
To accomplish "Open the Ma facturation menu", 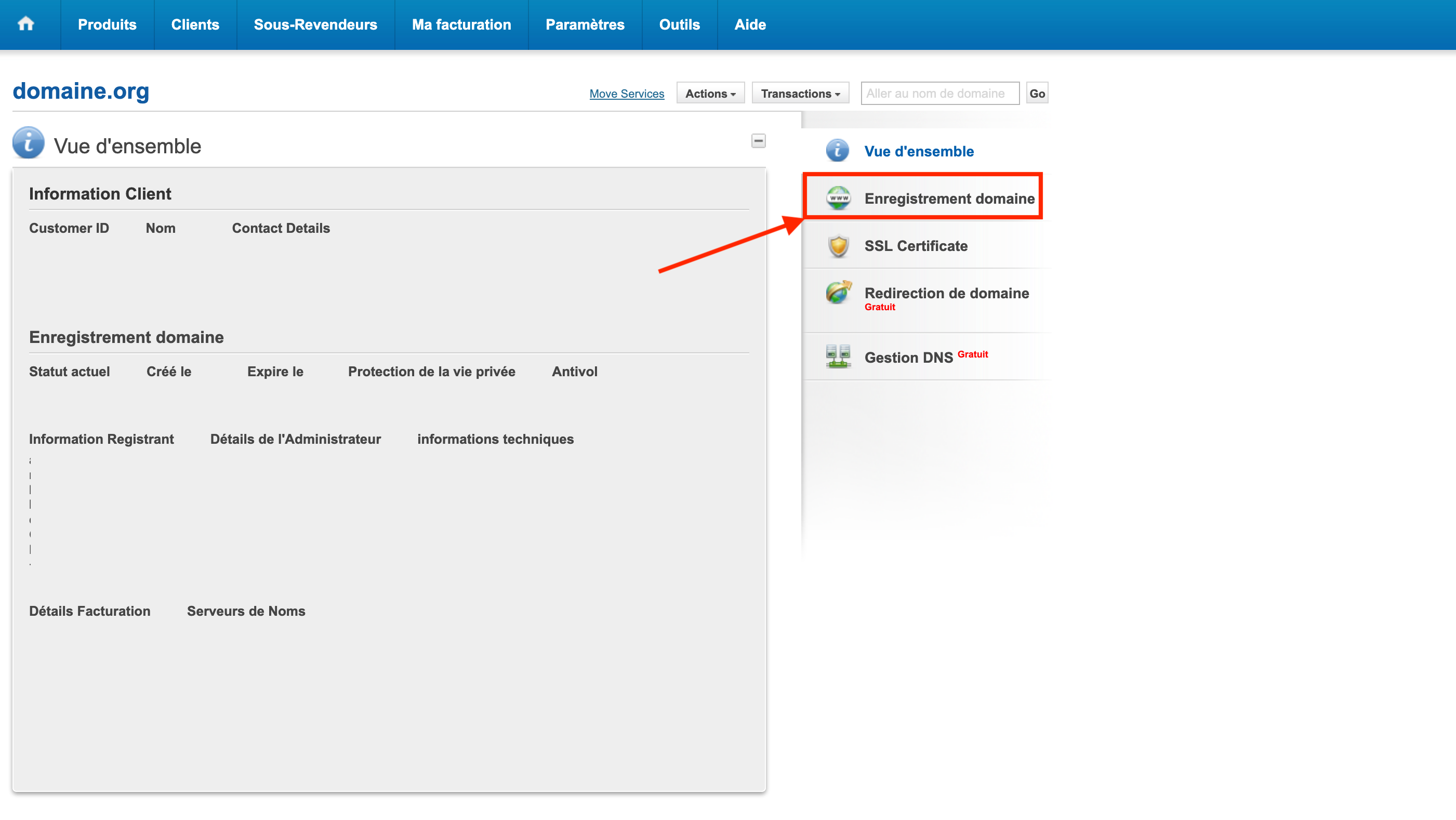I will [x=461, y=25].
